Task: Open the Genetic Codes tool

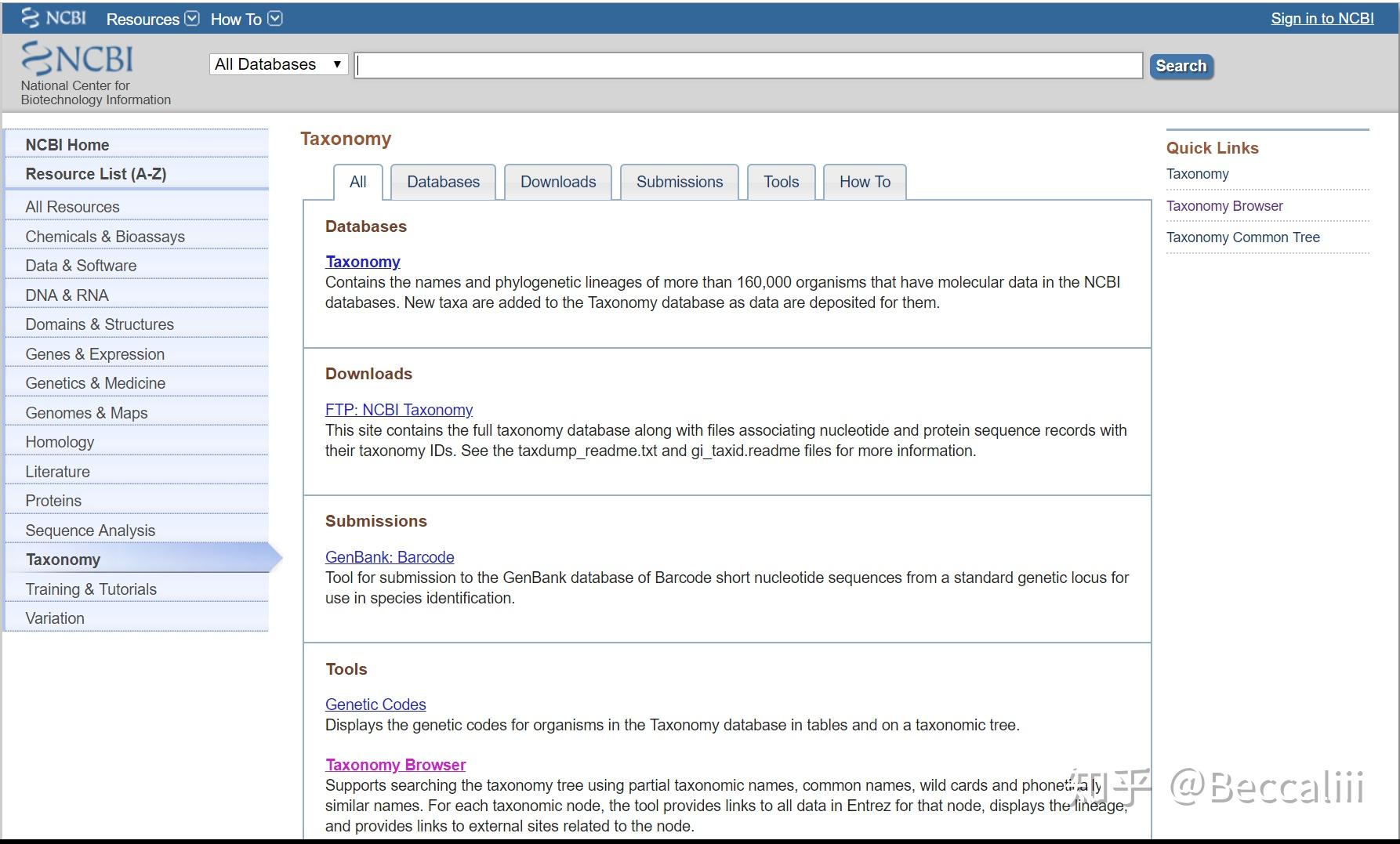Action: 375,704
